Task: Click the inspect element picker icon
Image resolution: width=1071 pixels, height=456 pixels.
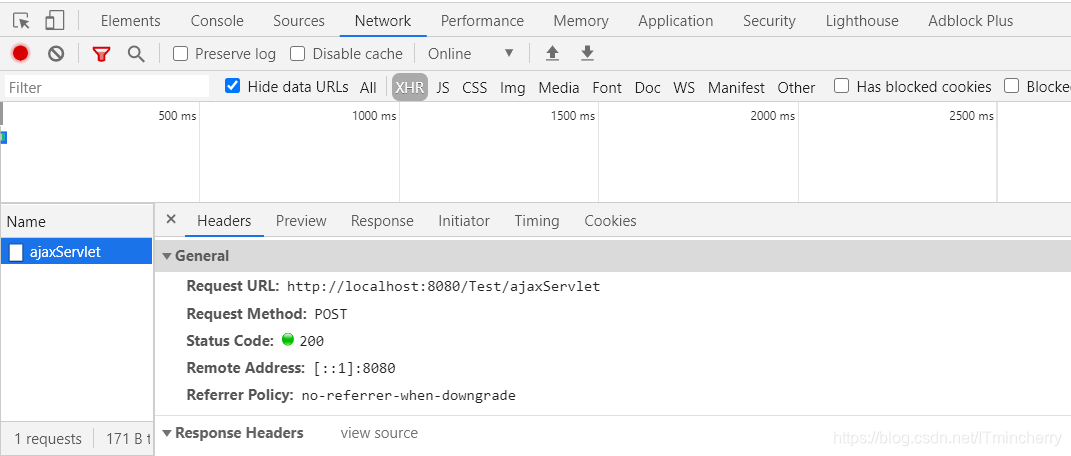Action: pos(21,20)
